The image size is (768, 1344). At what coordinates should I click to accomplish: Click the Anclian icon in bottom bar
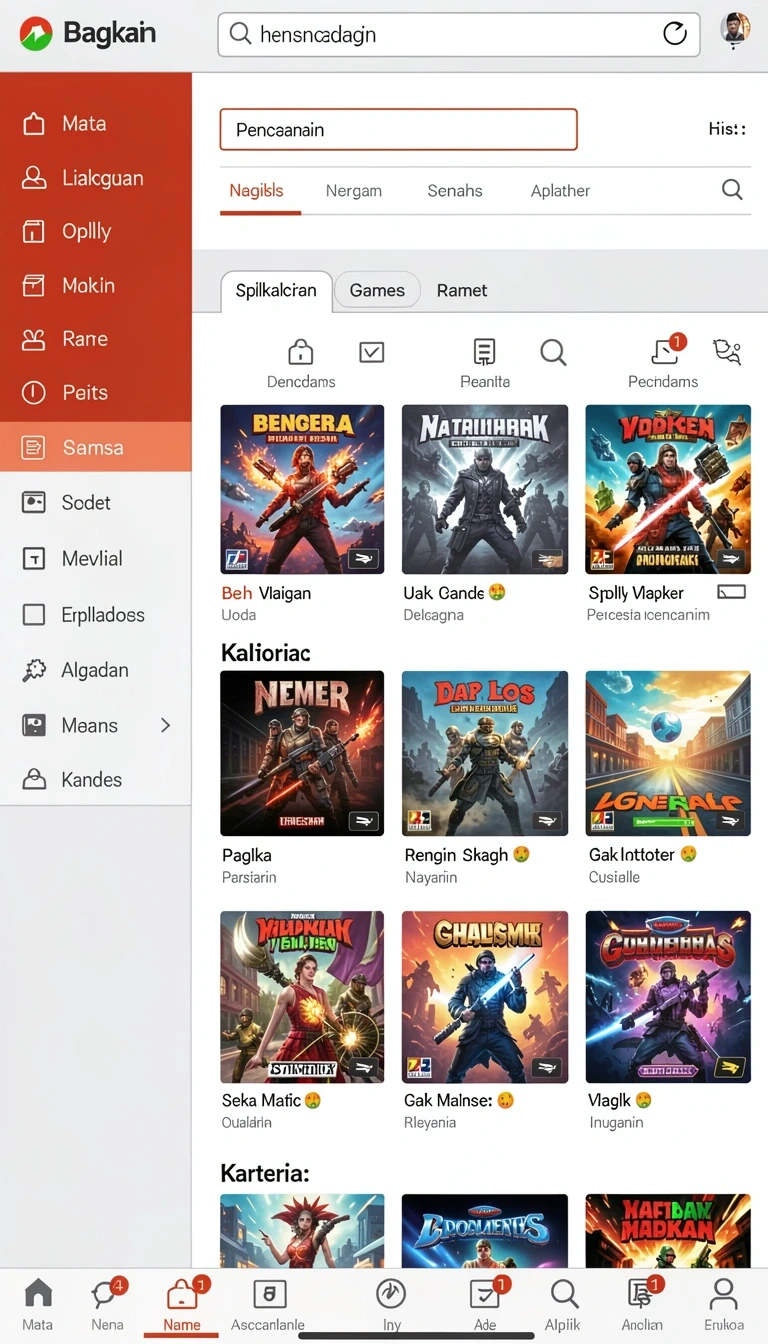click(x=640, y=1293)
